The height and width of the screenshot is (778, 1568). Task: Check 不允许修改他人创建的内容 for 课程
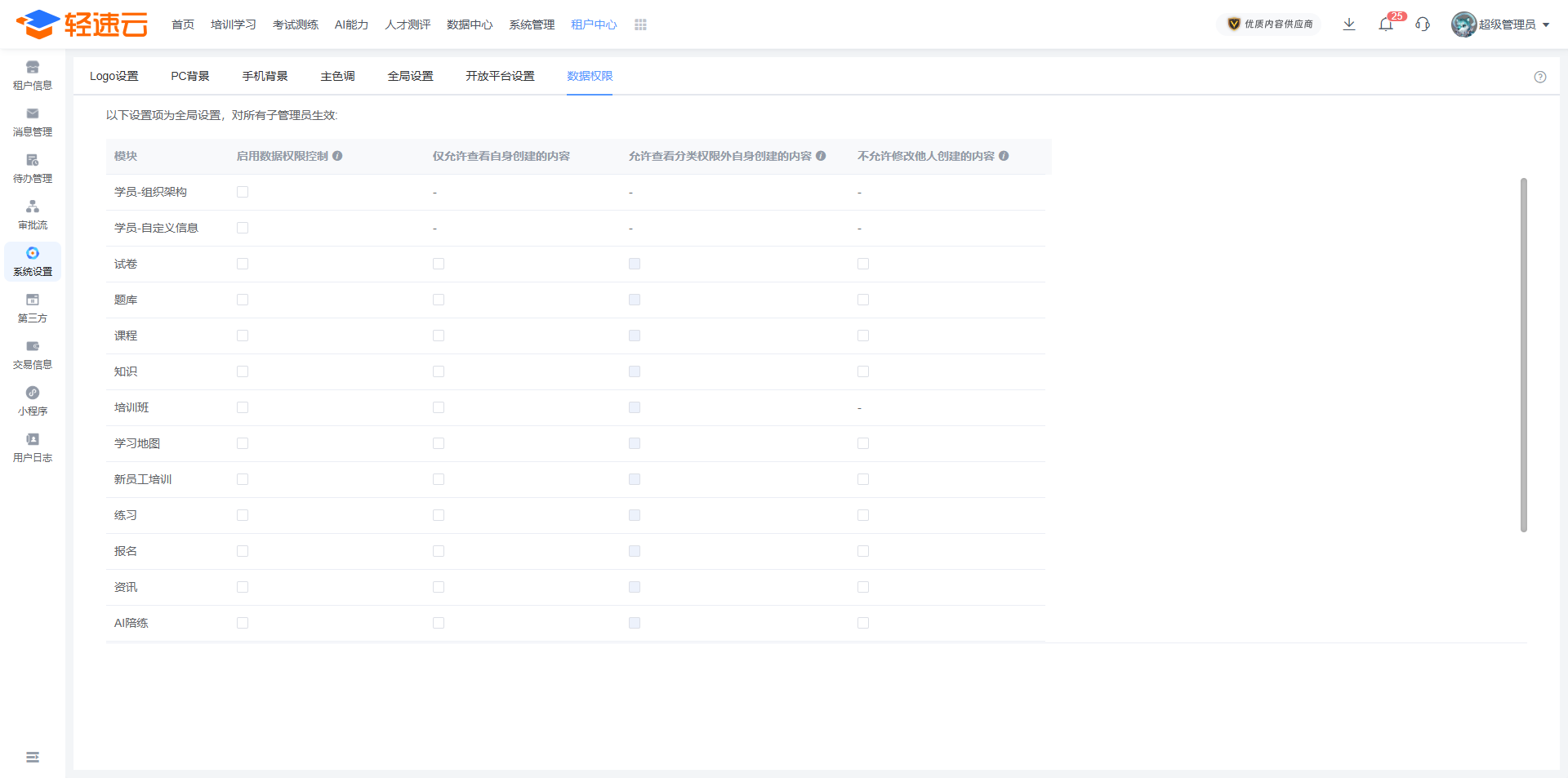[863, 336]
